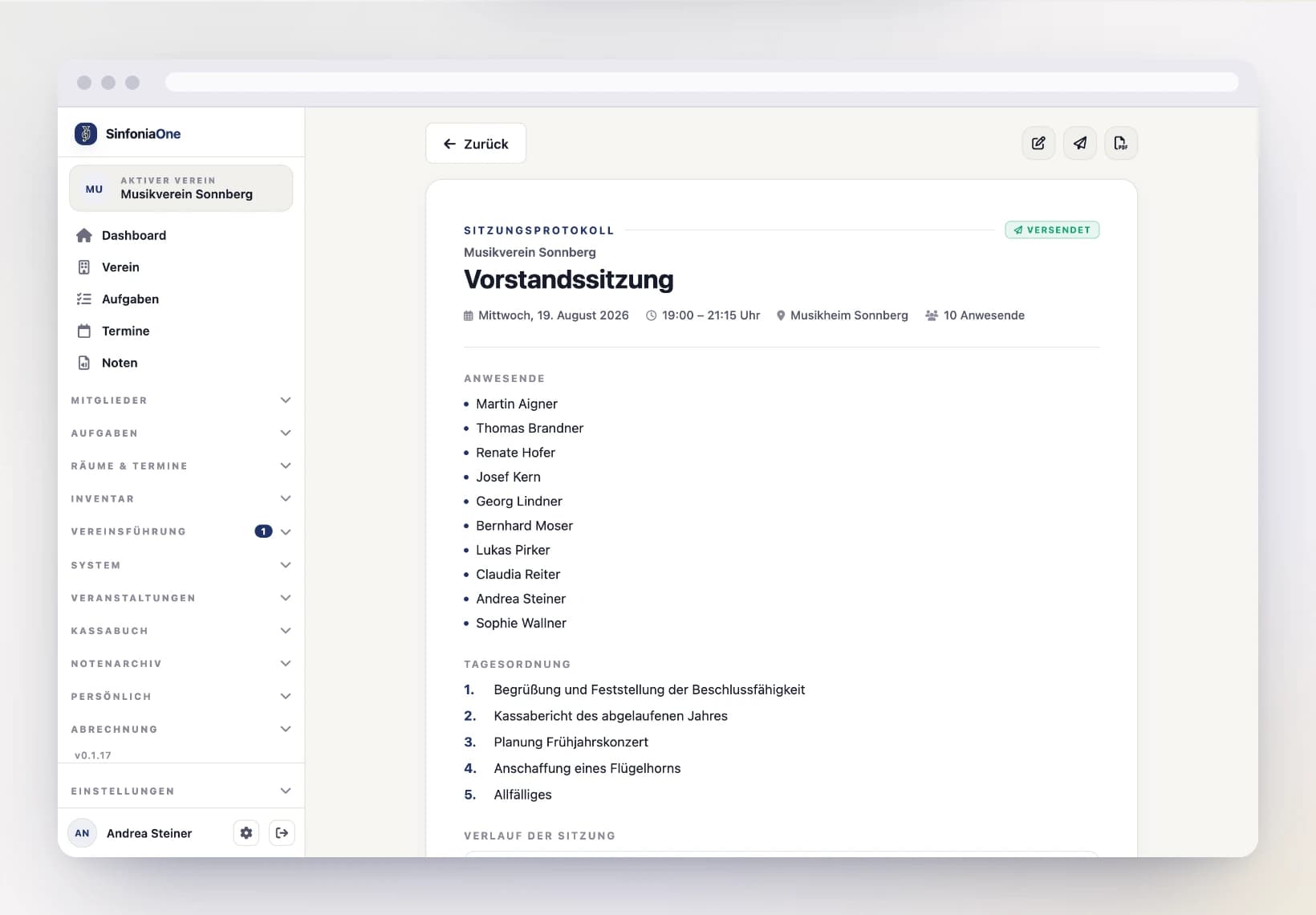Image resolution: width=1316 pixels, height=915 pixels.
Task: Click agenda item Anschaffung eines Flügelhorns
Action: 587,769
